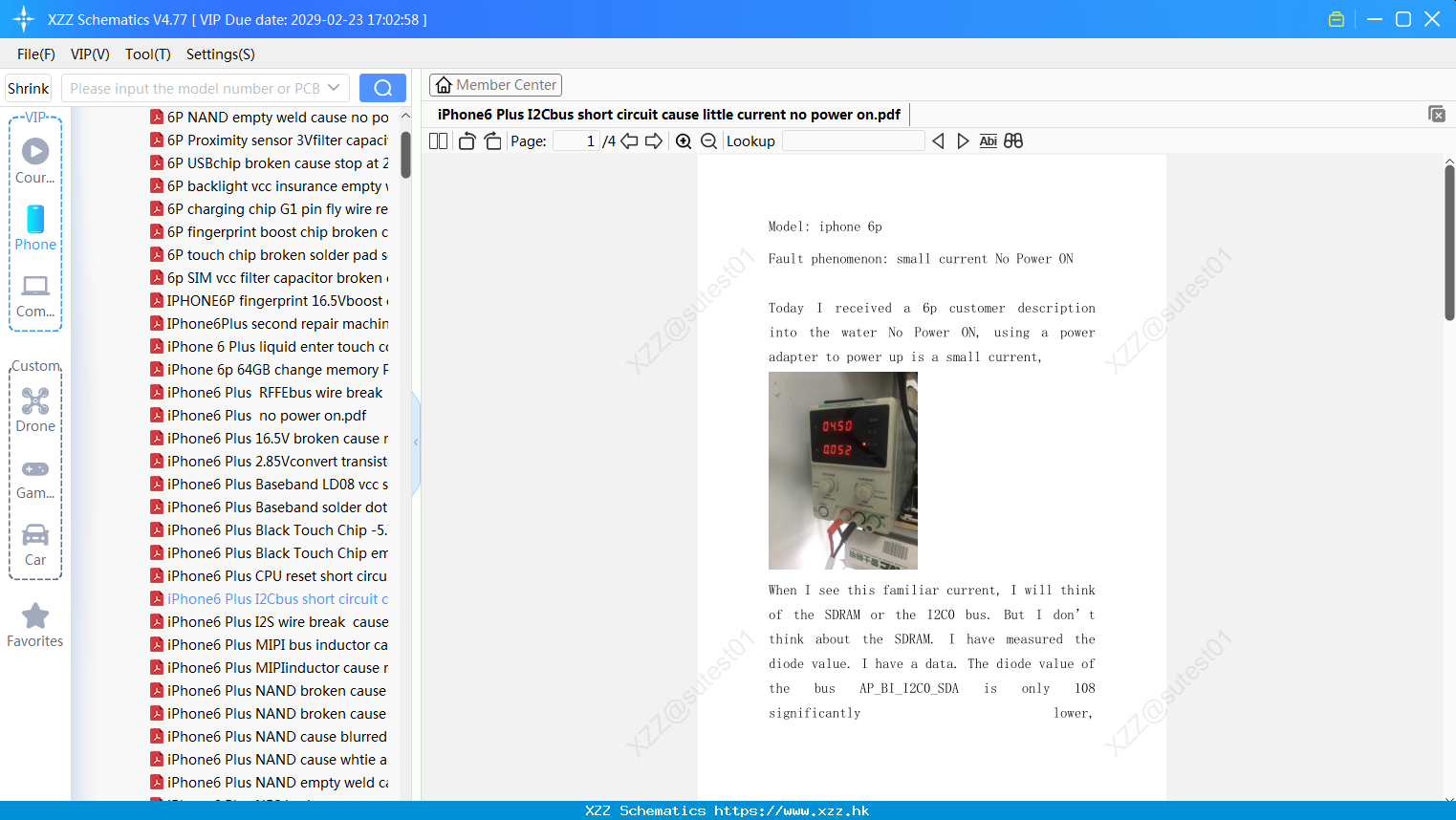This screenshot has width=1456, height=820.
Task: Open 'iPhone 6p 64GB change memory' file
Action: click(x=270, y=370)
